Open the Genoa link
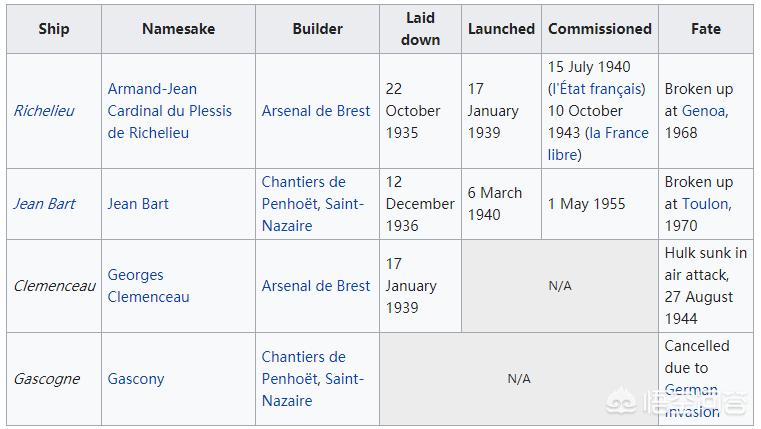The image size is (761, 429). pyautogui.click(x=705, y=111)
